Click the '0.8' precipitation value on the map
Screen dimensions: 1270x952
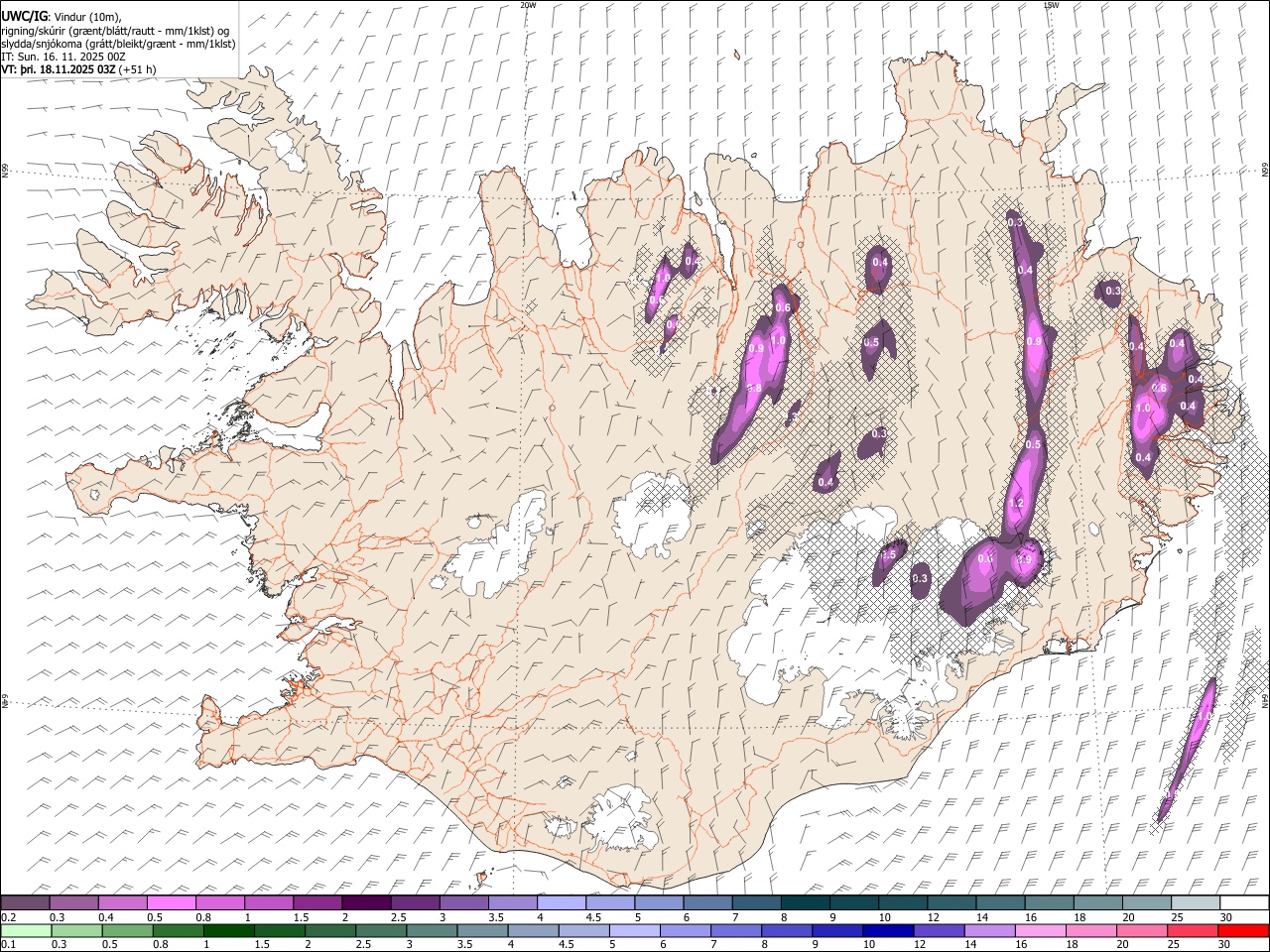(x=754, y=389)
